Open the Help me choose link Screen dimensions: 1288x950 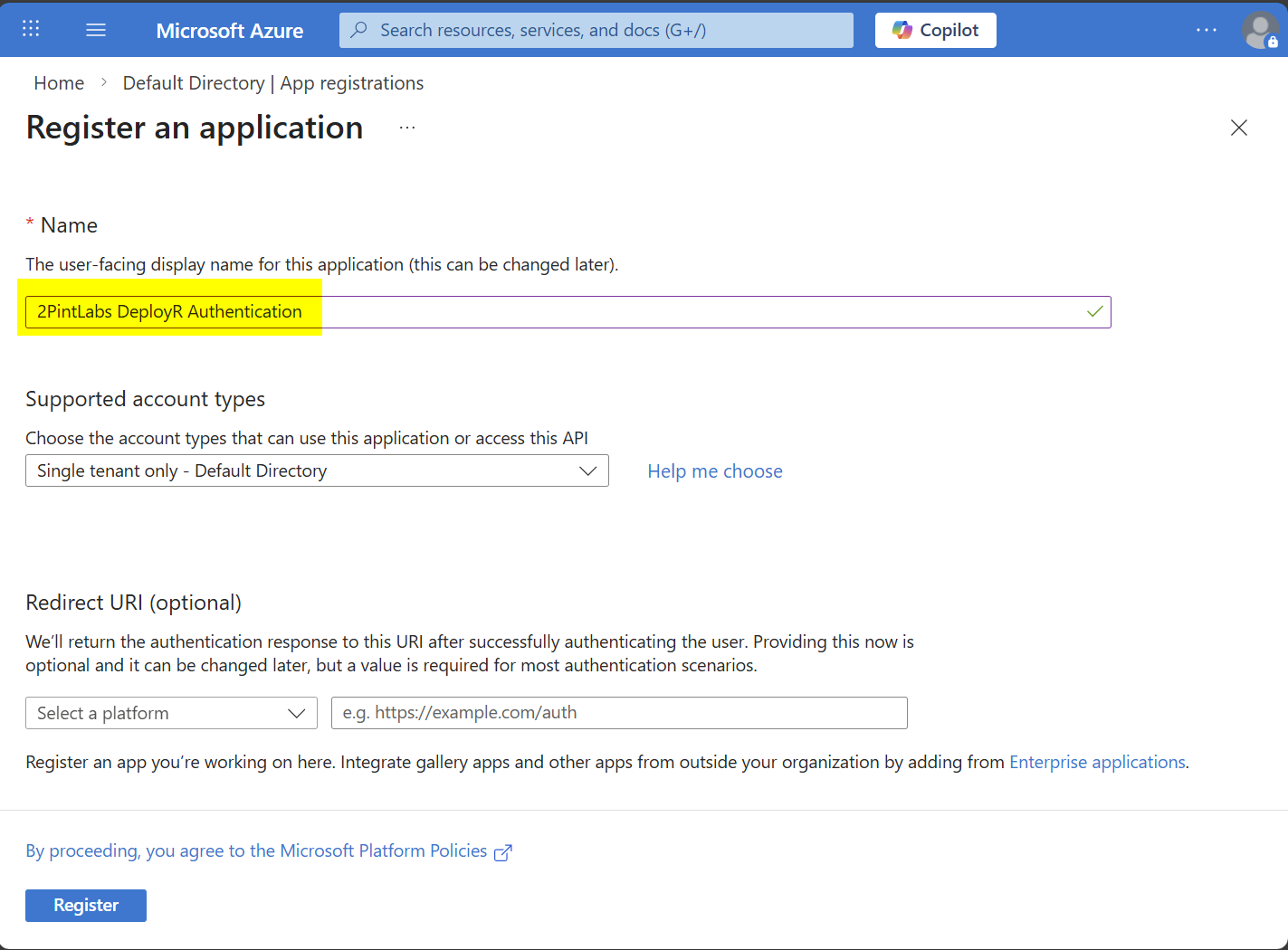(714, 471)
